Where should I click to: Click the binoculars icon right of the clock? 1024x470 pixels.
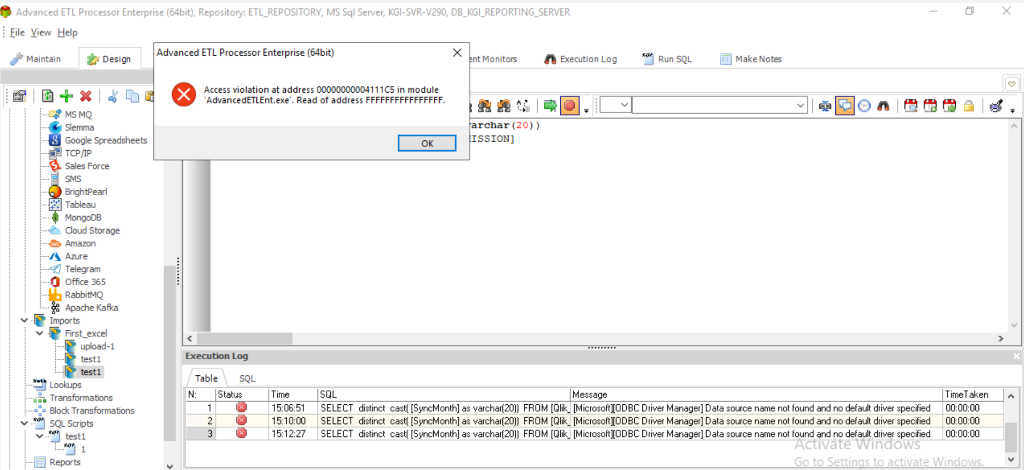click(x=883, y=106)
